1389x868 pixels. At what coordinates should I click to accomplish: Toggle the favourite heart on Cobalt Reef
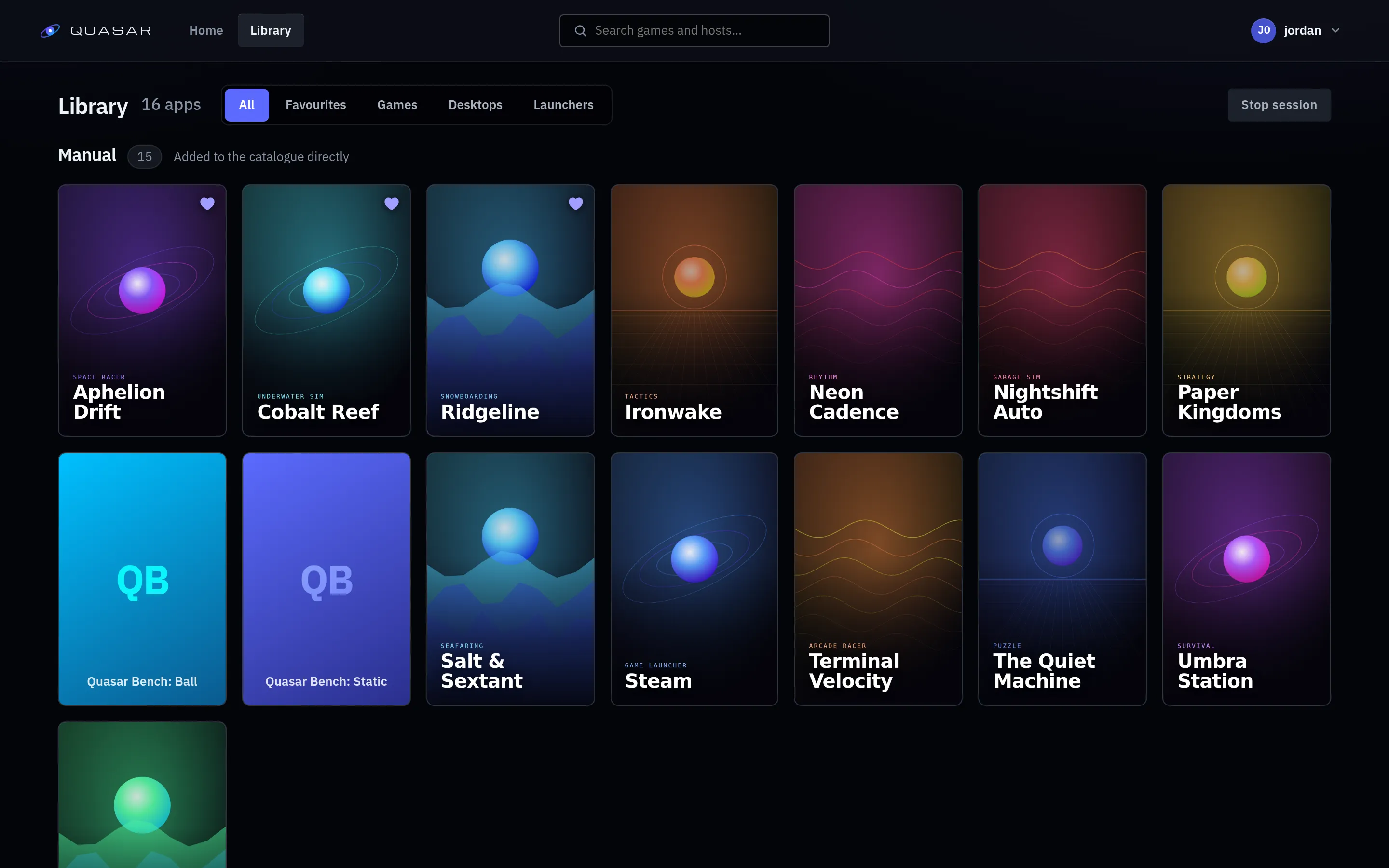click(392, 203)
